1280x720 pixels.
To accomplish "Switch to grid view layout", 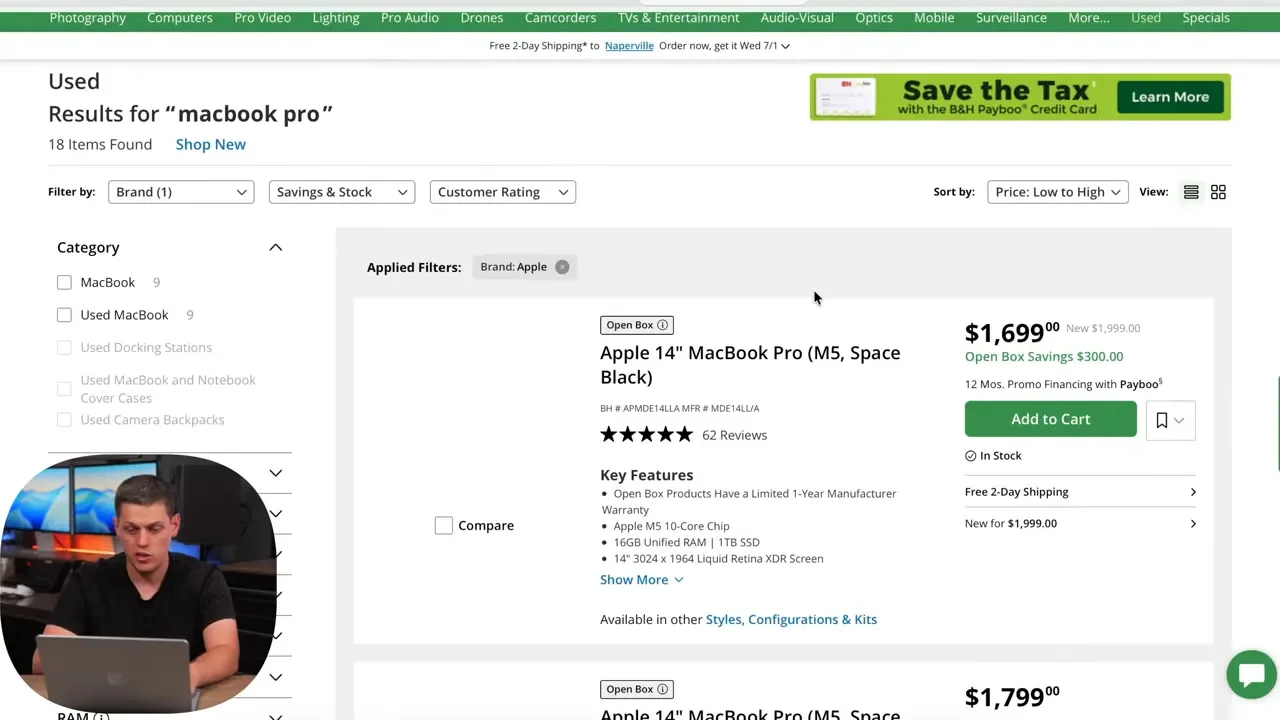I will coord(1218,192).
